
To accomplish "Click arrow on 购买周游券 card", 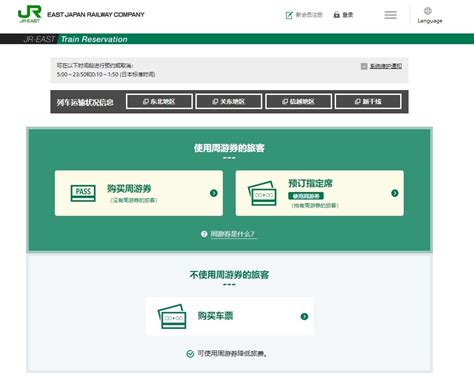I will 214,193.
